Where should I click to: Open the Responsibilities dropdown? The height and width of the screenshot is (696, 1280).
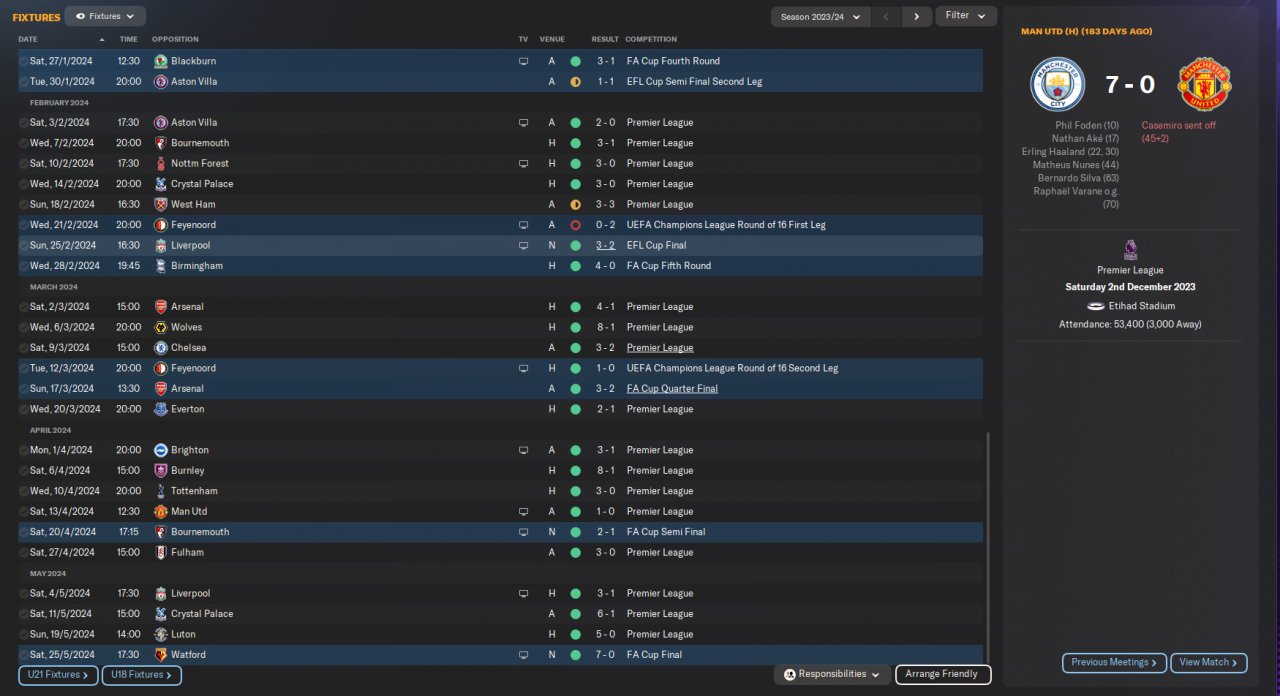832,674
